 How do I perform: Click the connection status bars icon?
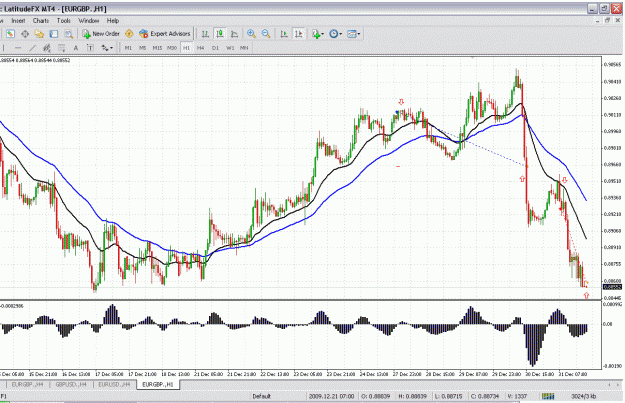(x=548, y=396)
